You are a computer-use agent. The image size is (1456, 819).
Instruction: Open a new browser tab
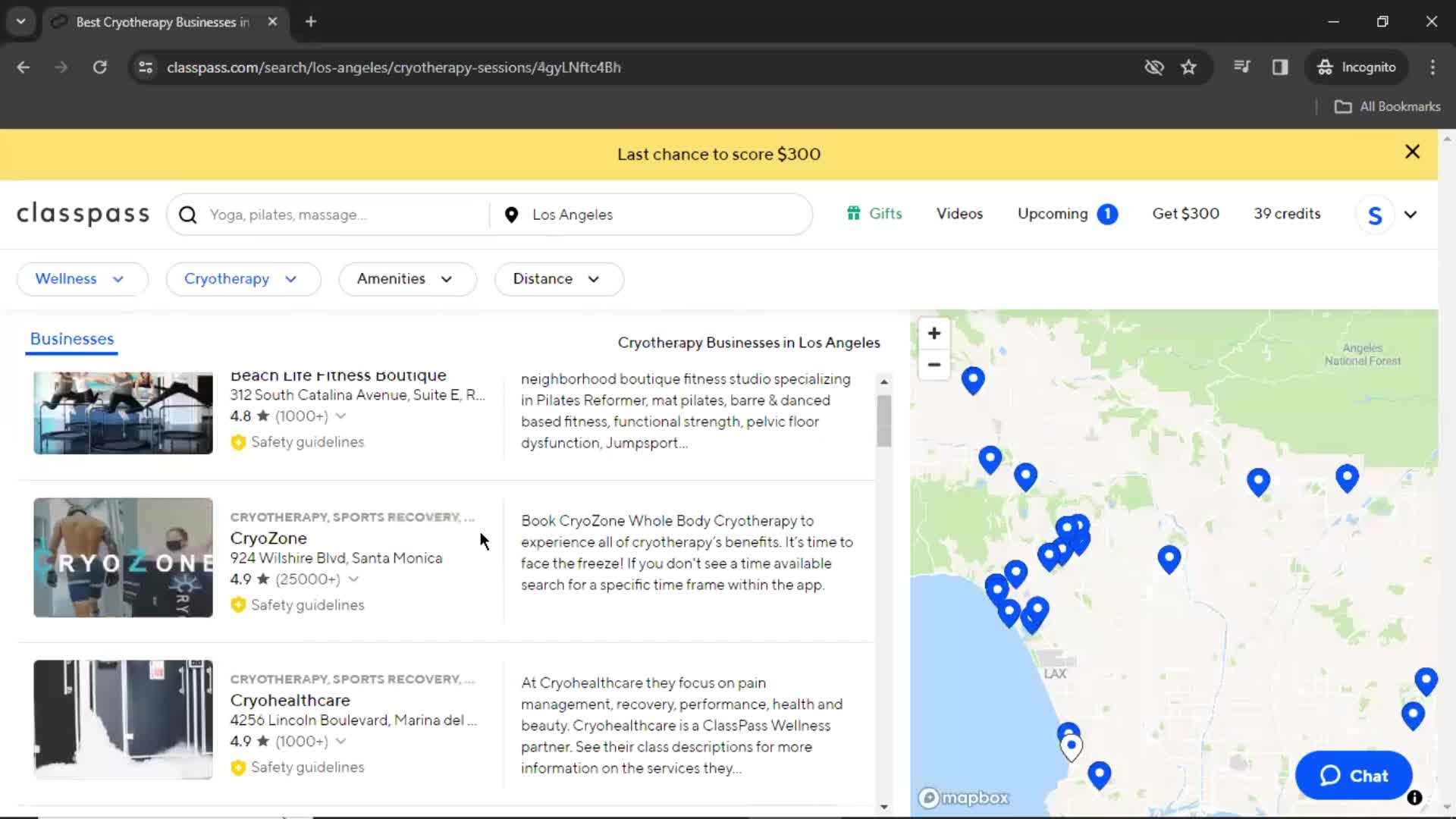pos(311,22)
